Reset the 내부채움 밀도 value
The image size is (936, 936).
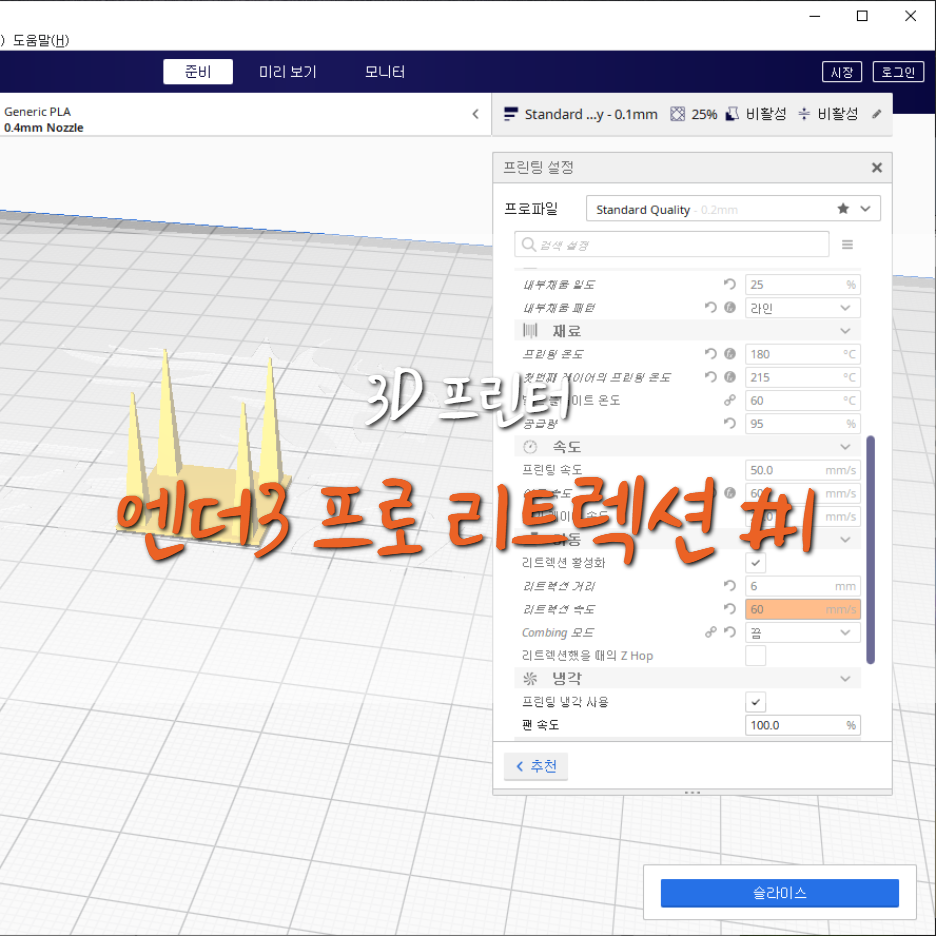tap(729, 284)
